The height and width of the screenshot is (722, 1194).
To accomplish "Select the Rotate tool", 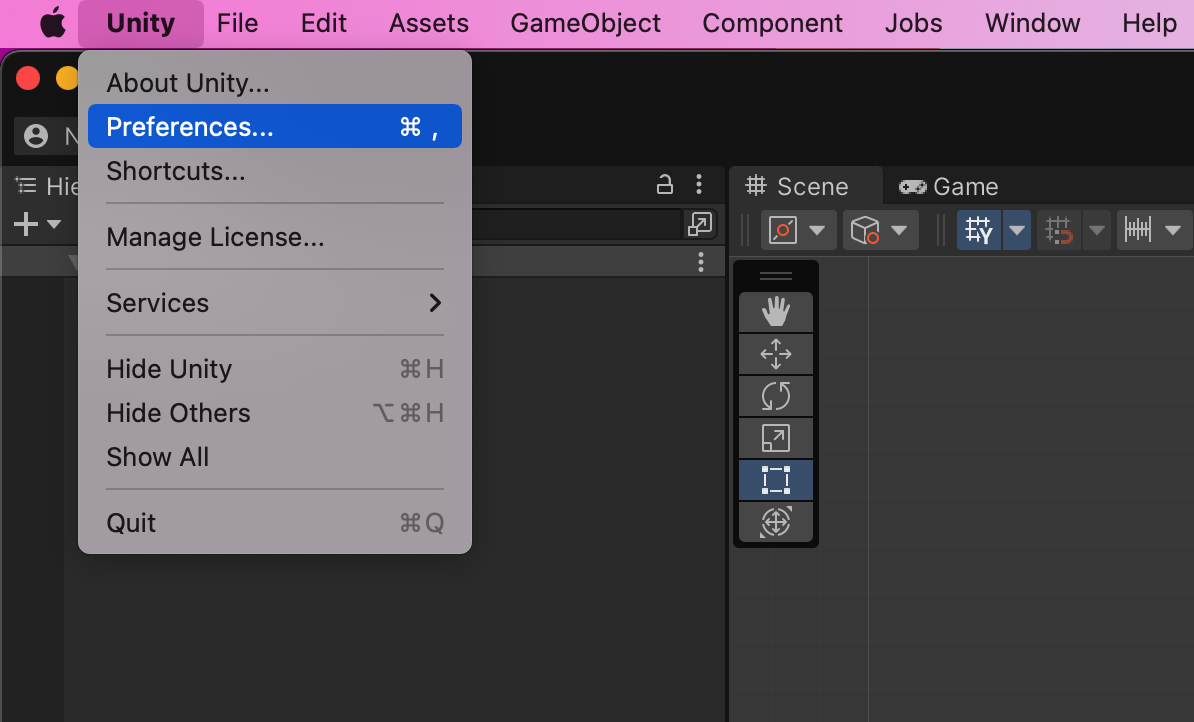I will pos(776,396).
